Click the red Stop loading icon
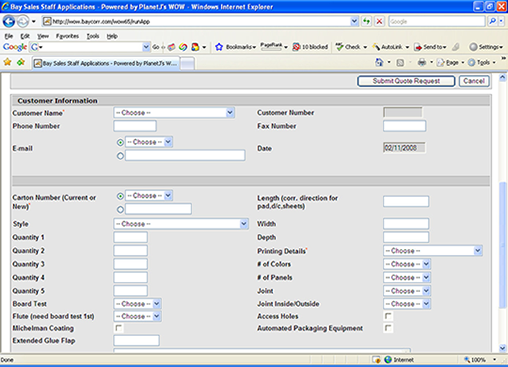508x367 pixels. pos(379,22)
